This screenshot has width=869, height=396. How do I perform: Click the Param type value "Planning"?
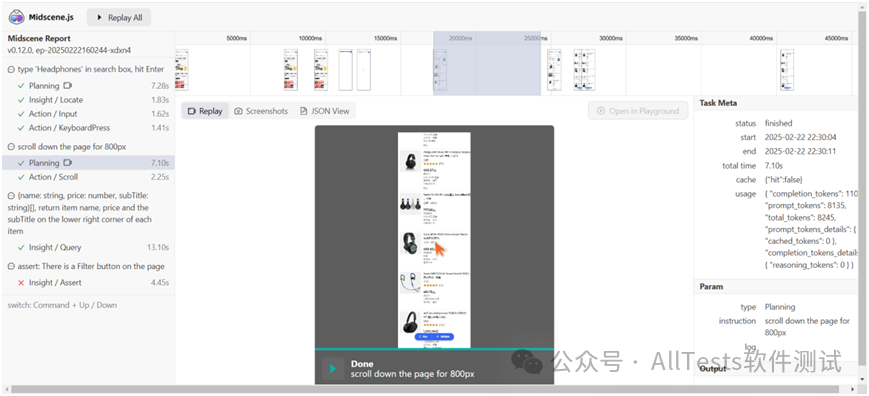(780, 307)
